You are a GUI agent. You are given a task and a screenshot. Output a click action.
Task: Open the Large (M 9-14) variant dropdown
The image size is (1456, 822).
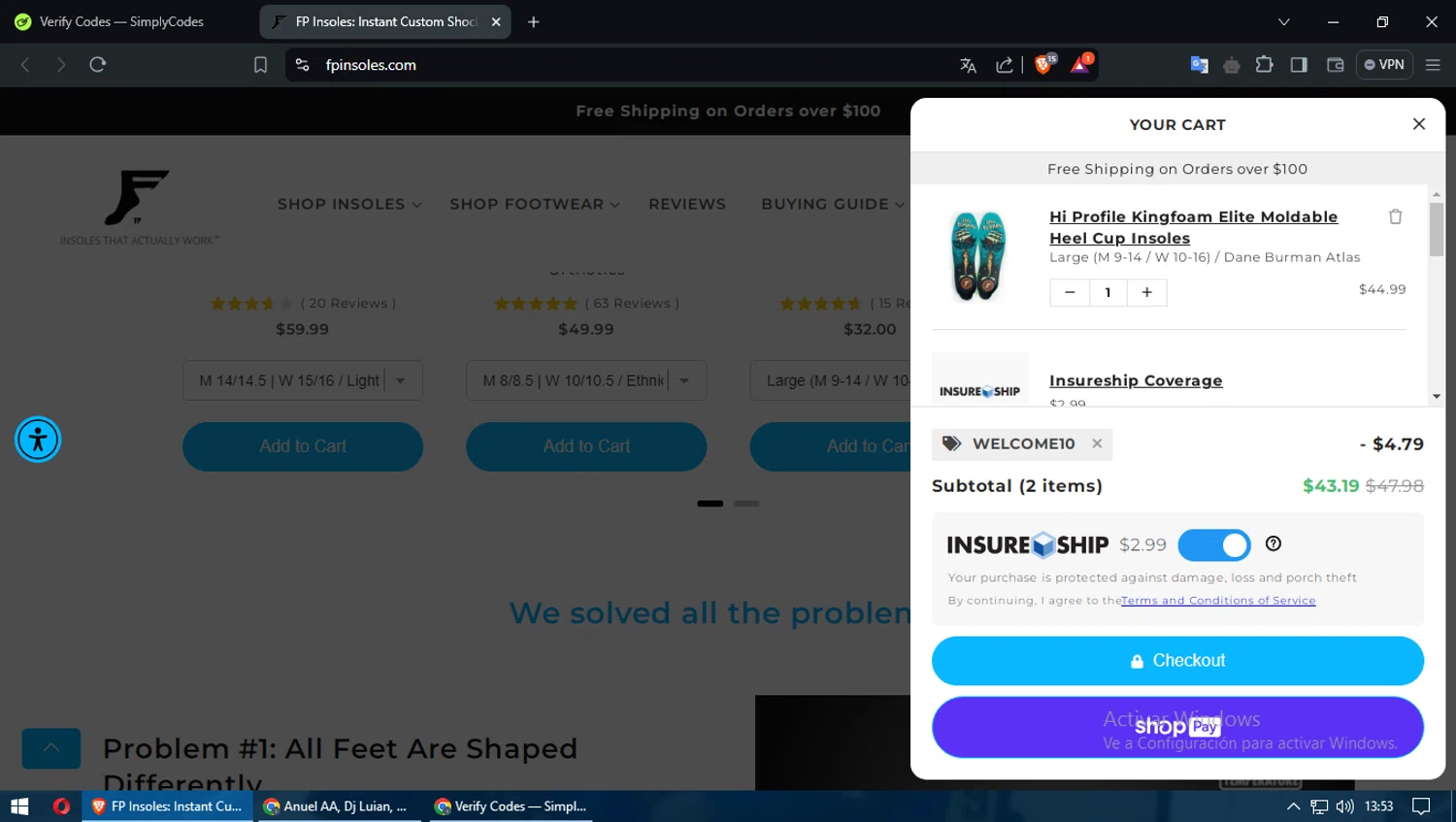tap(831, 380)
